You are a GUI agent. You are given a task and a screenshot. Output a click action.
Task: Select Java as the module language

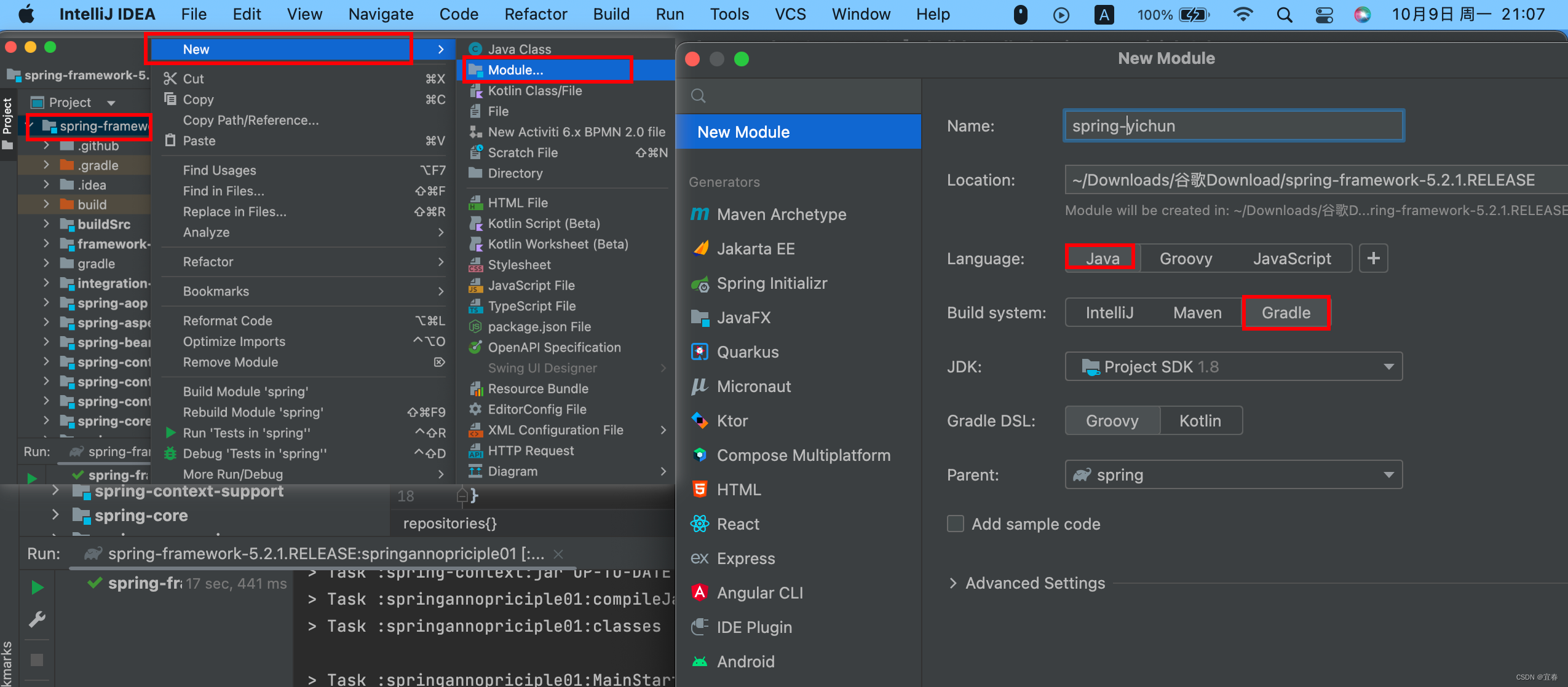(1101, 259)
